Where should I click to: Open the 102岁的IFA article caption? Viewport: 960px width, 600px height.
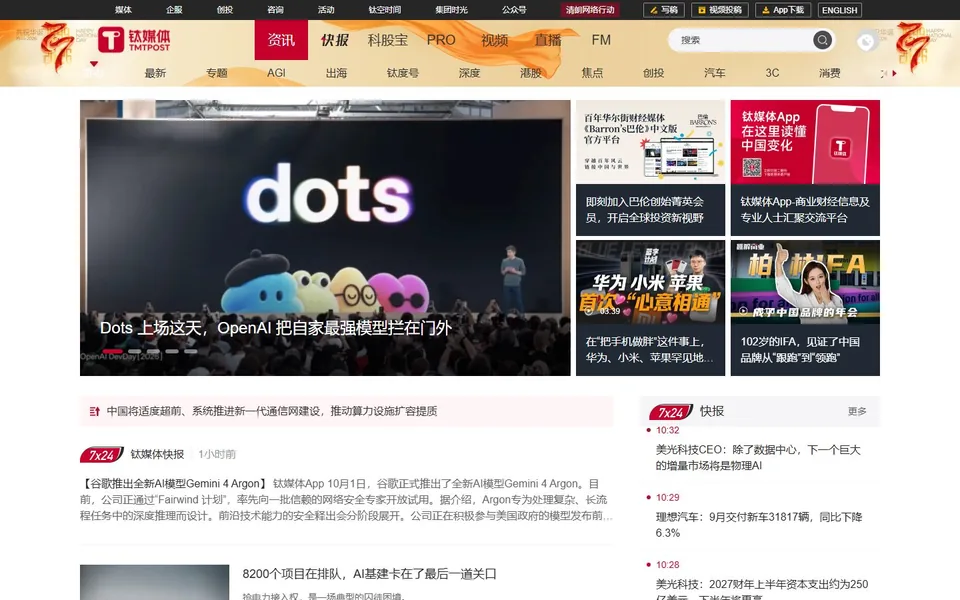800,350
